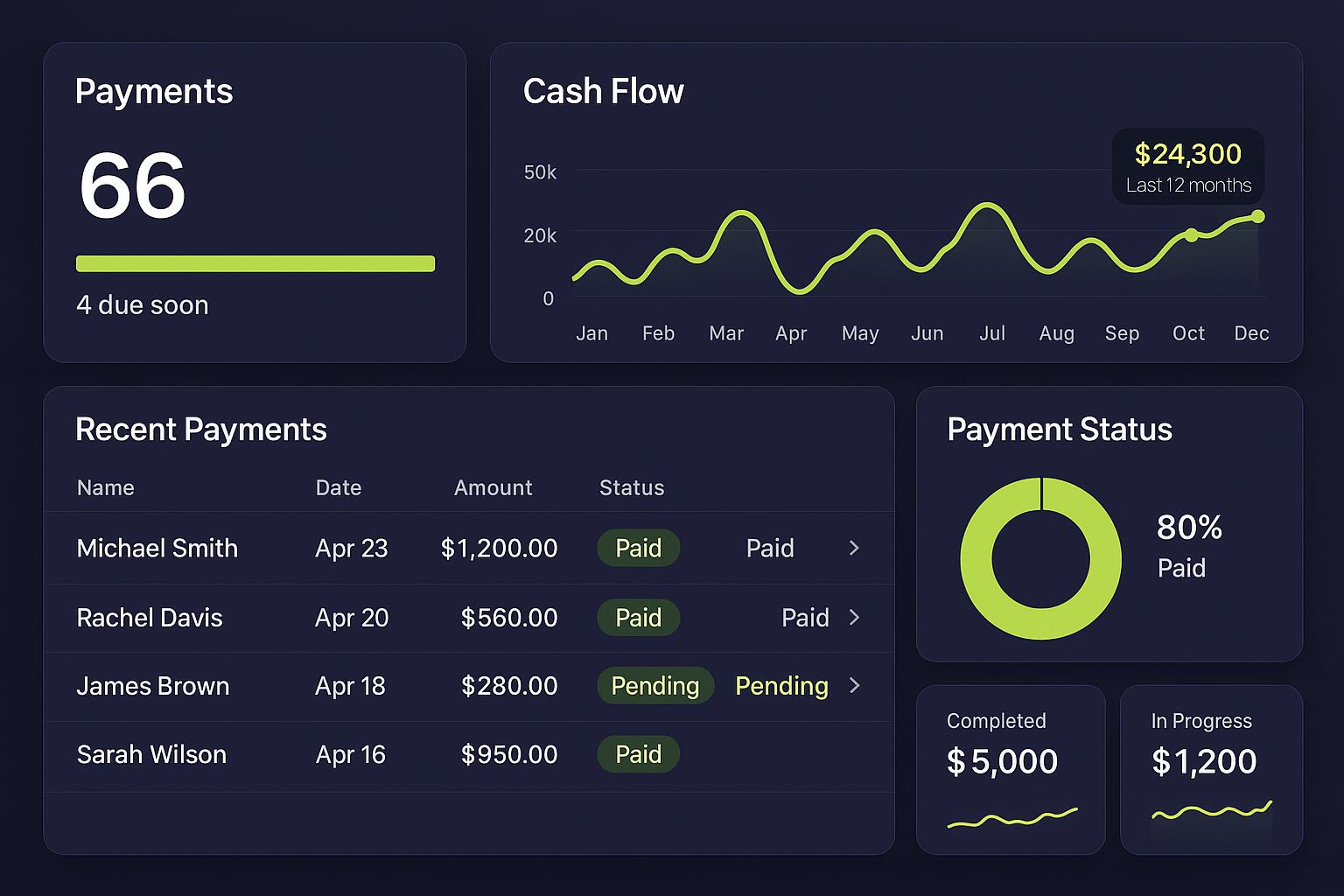Click the green payments progress bar

point(255,263)
